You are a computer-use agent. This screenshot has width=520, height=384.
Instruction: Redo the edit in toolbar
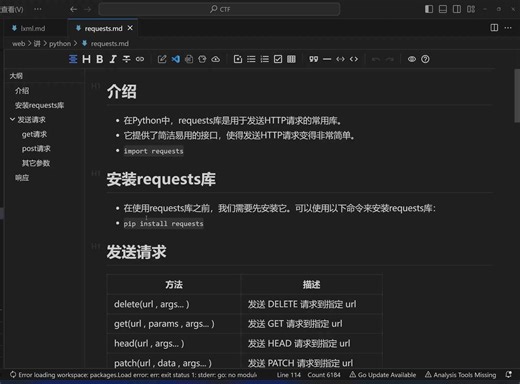tap(389, 59)
